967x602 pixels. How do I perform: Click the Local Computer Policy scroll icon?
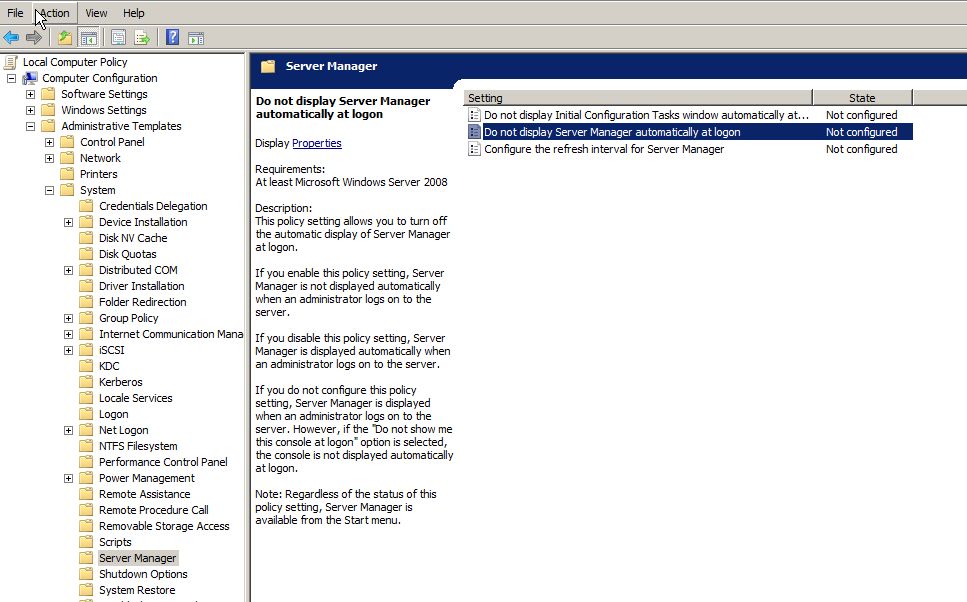point(10,62)
